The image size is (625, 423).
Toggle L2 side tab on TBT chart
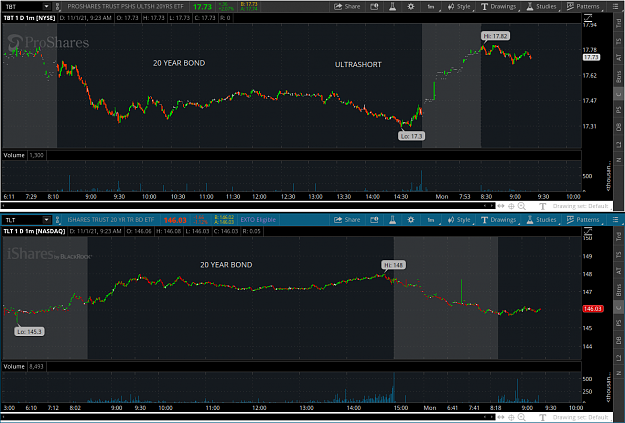618,144
